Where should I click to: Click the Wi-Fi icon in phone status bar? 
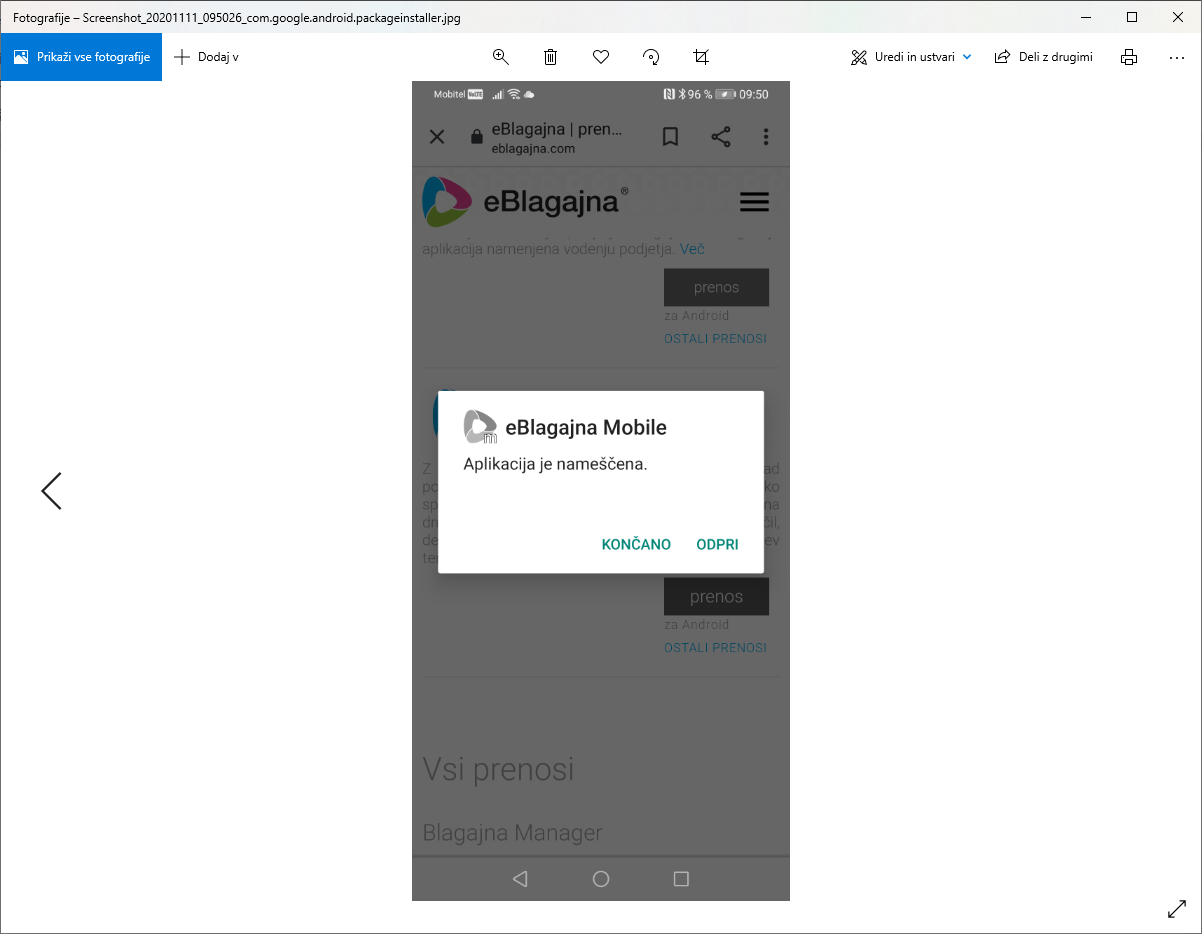514,94
